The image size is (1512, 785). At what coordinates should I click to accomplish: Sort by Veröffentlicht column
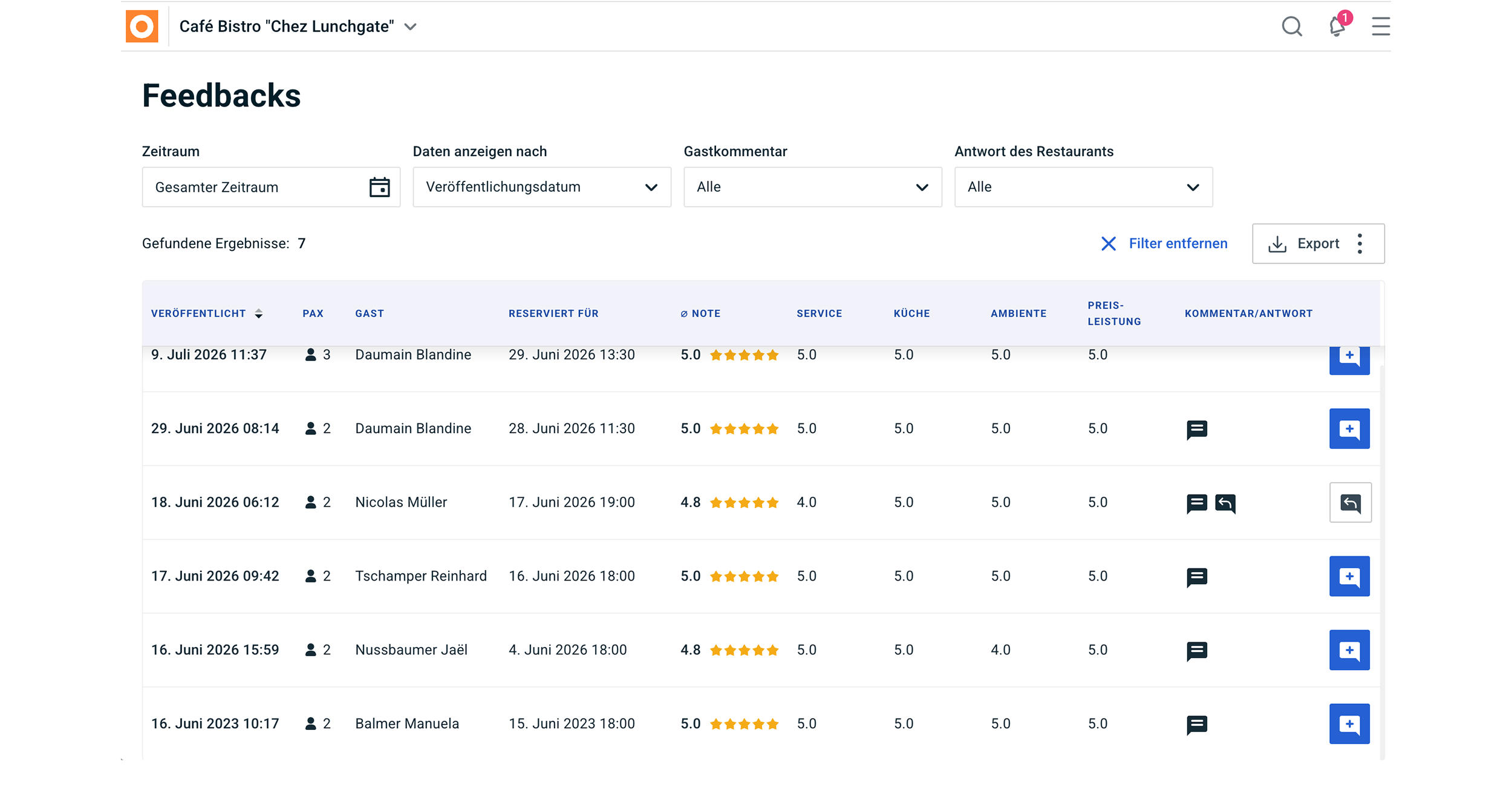point(207,313)
